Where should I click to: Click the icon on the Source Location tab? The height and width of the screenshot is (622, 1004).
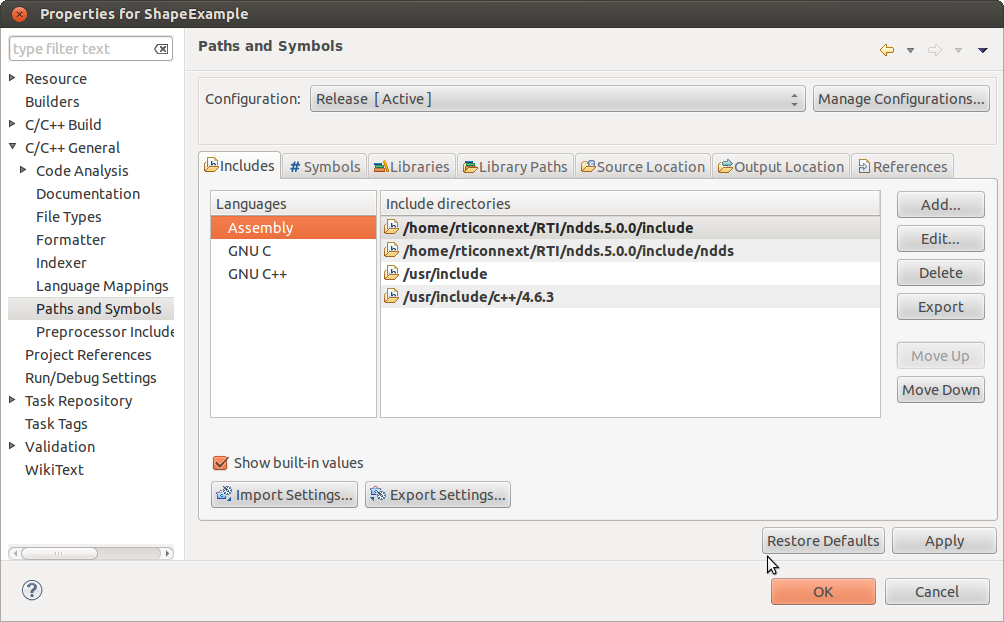click(589, 166)
